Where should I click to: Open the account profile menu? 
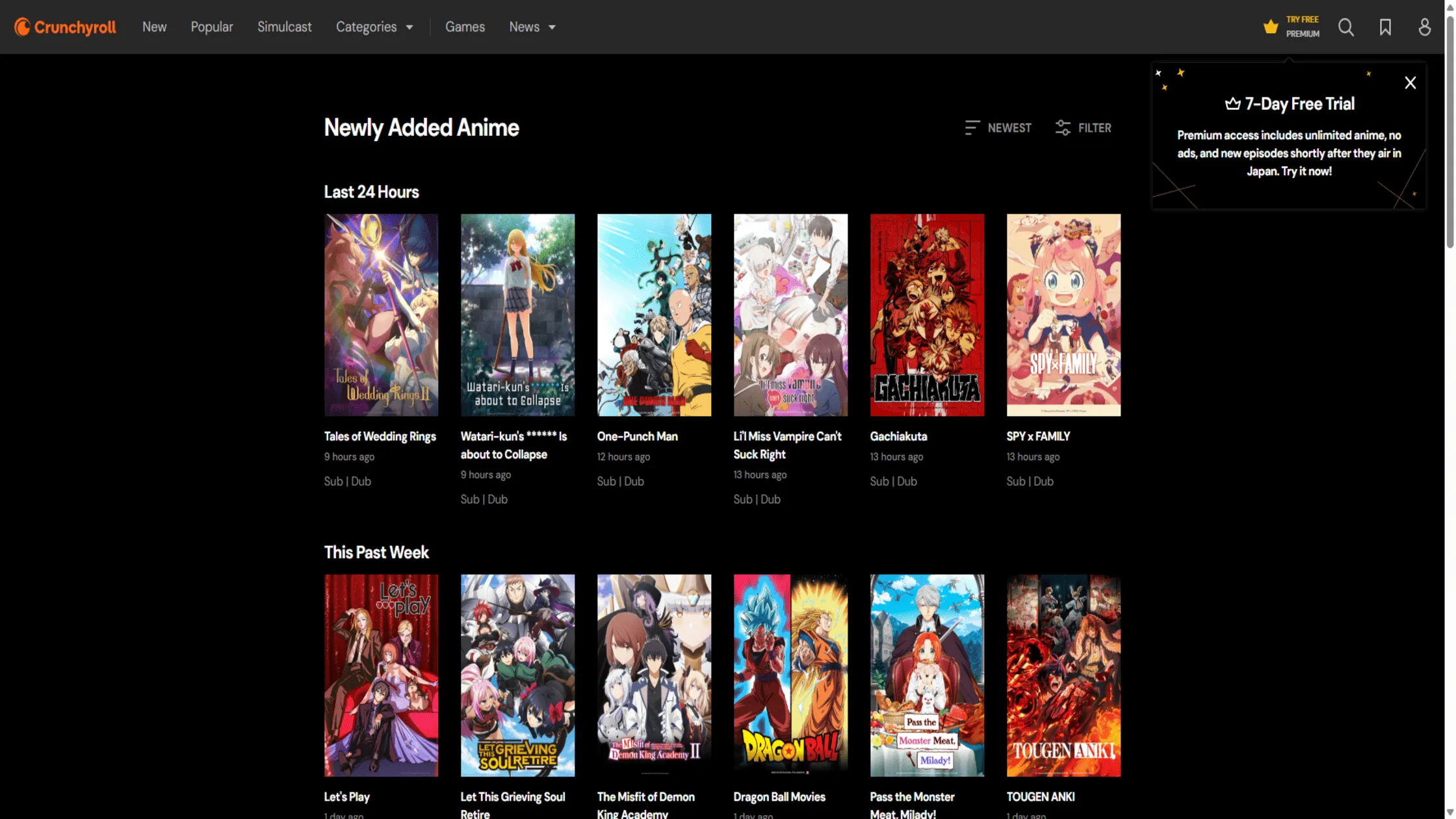1423,27
